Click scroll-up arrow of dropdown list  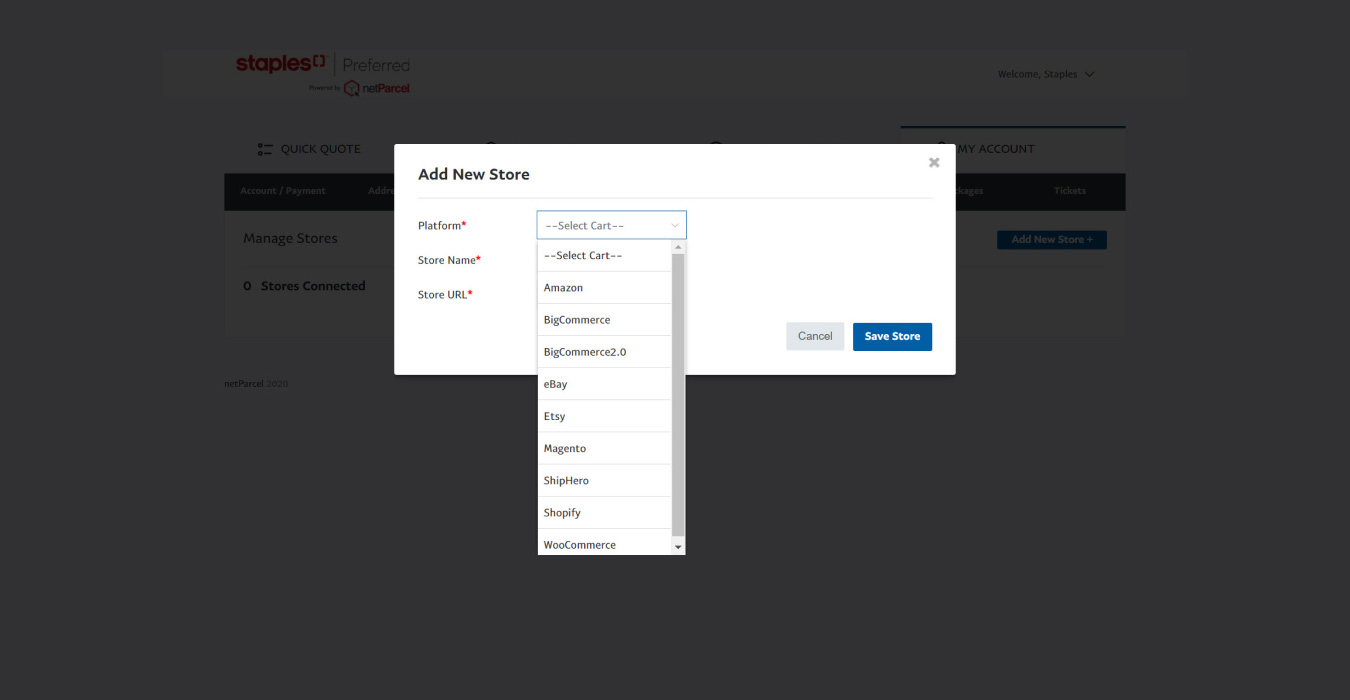pos(678,247)
